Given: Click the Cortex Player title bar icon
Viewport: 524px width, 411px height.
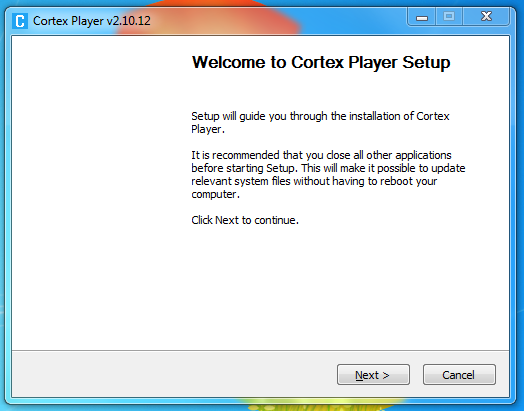Looking at the screenshot, I should tap(20, 21).
